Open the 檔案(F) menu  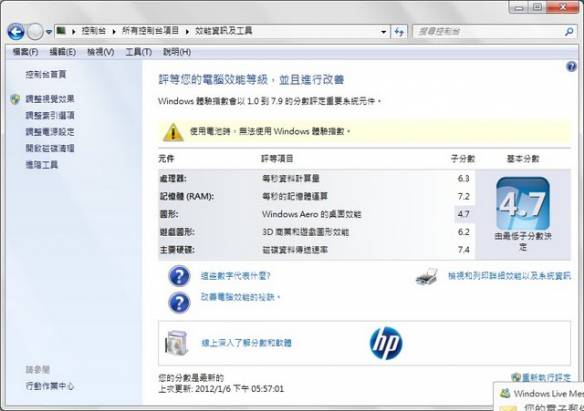[25, 52]
